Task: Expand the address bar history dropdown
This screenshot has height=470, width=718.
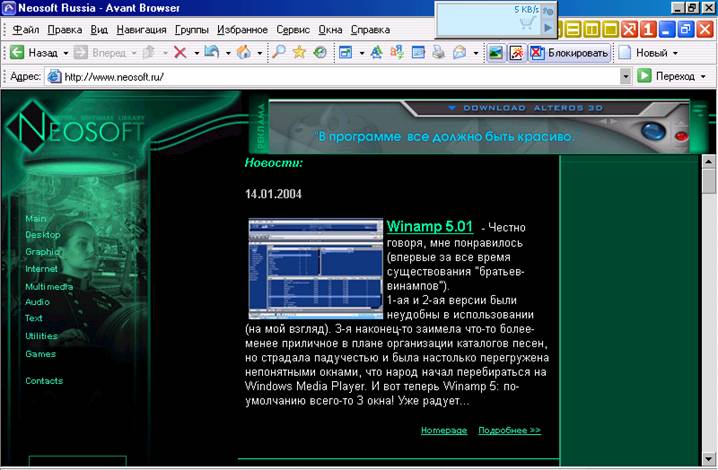Action: 626,77
